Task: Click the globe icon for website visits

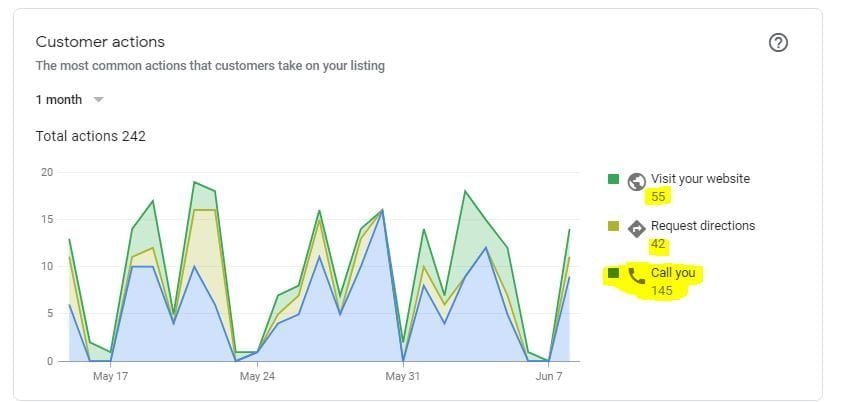Action: click(x=636, y=181)
